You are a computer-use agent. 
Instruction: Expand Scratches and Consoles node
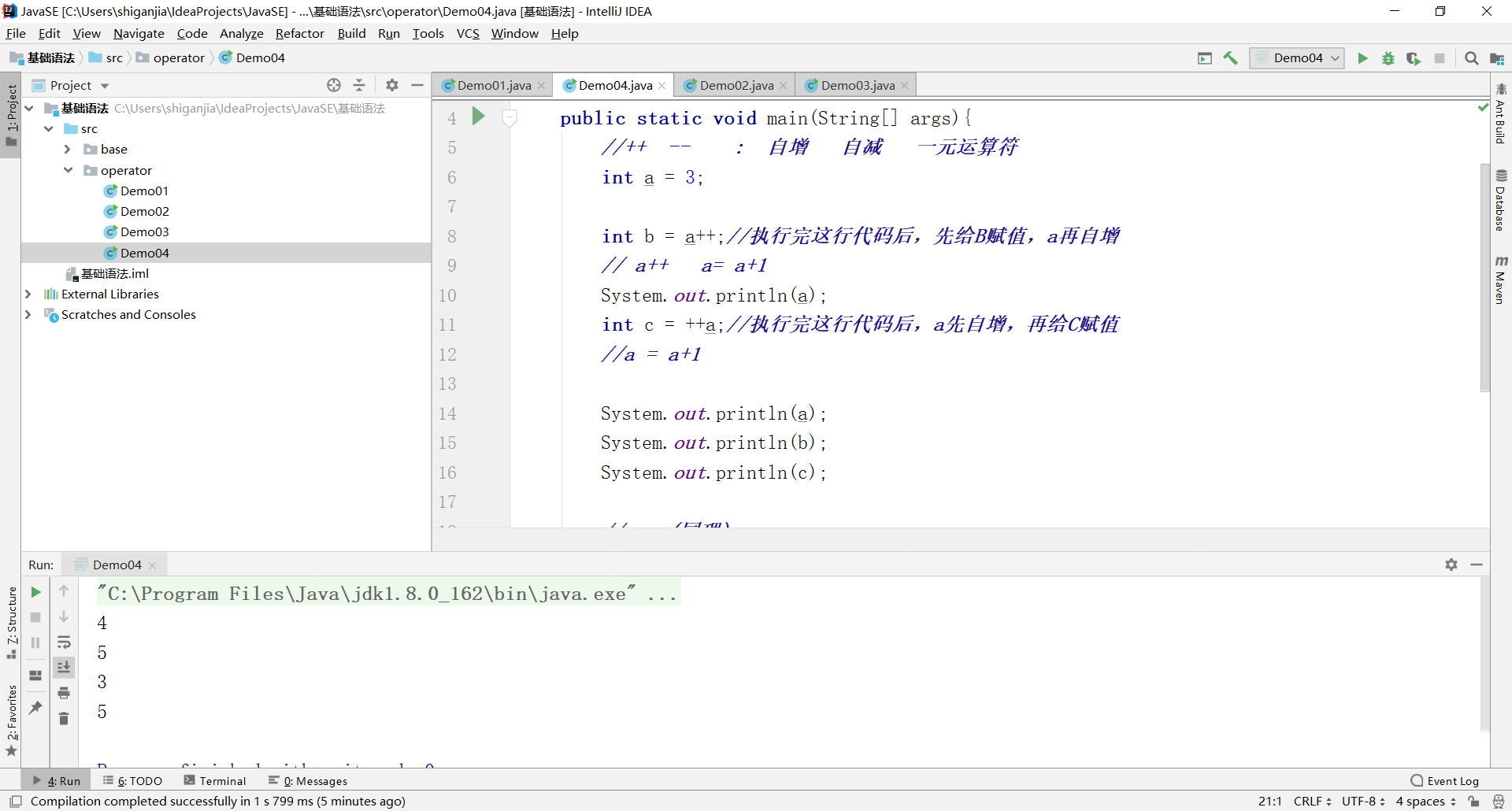click(x=28, y=314)
